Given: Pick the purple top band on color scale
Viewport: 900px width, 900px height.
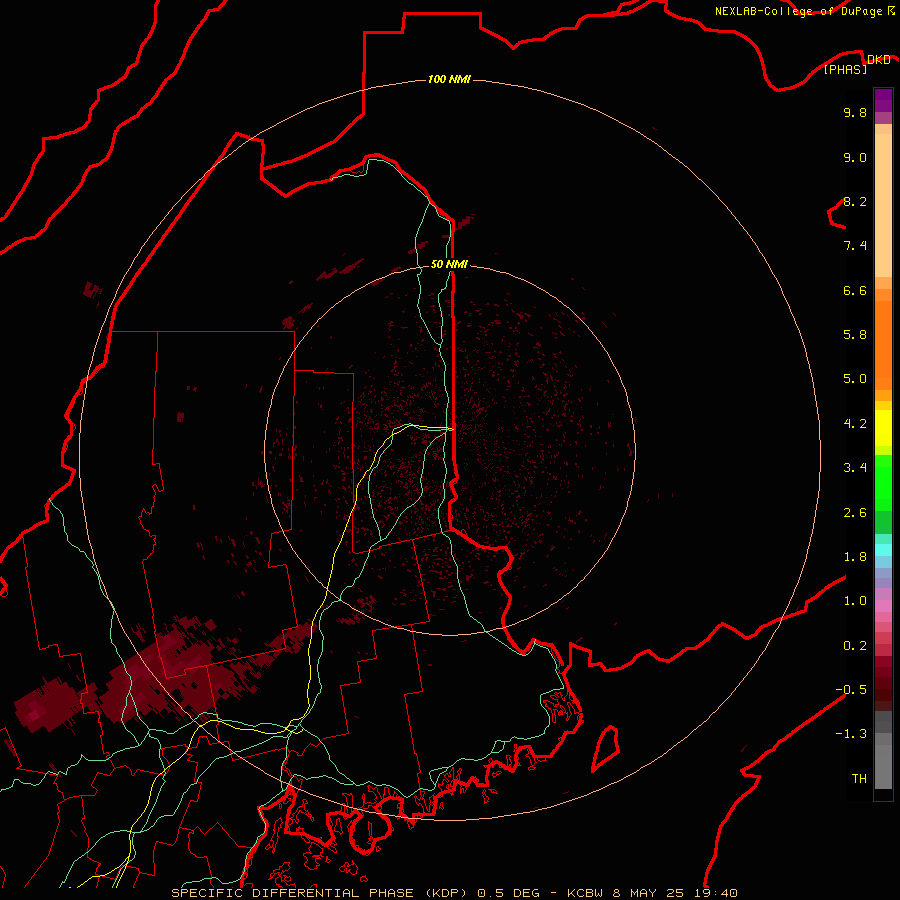Looking at the screenshot, I should (x=883, y=100).
